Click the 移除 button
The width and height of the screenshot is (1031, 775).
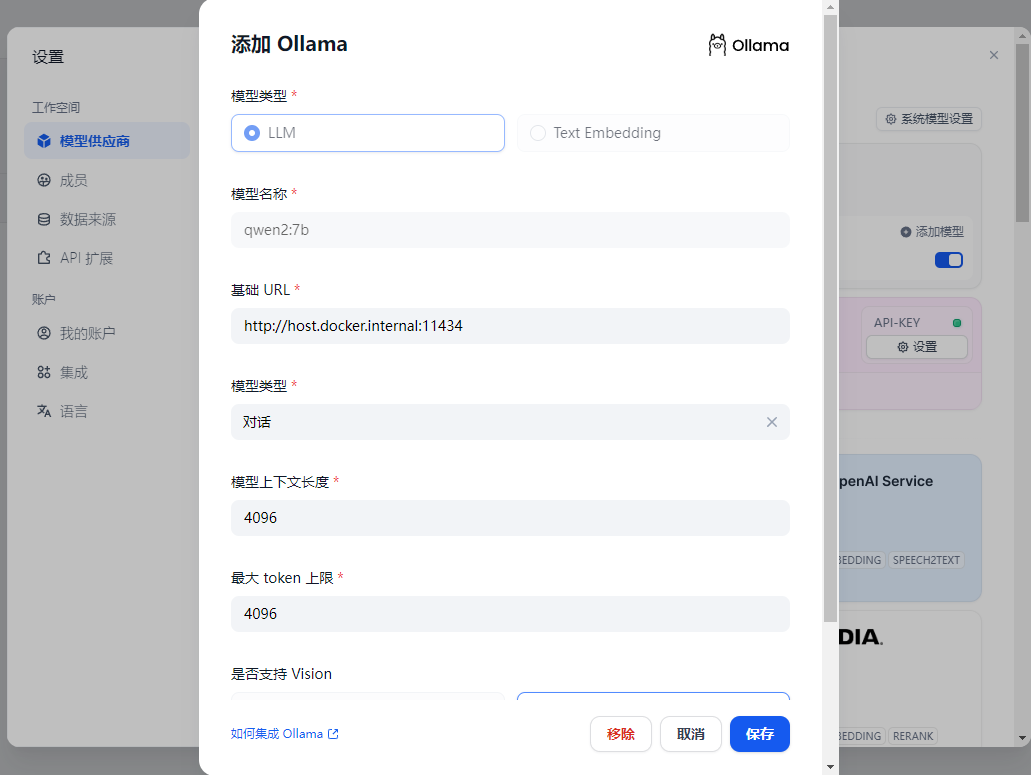[x=621, y=734]
